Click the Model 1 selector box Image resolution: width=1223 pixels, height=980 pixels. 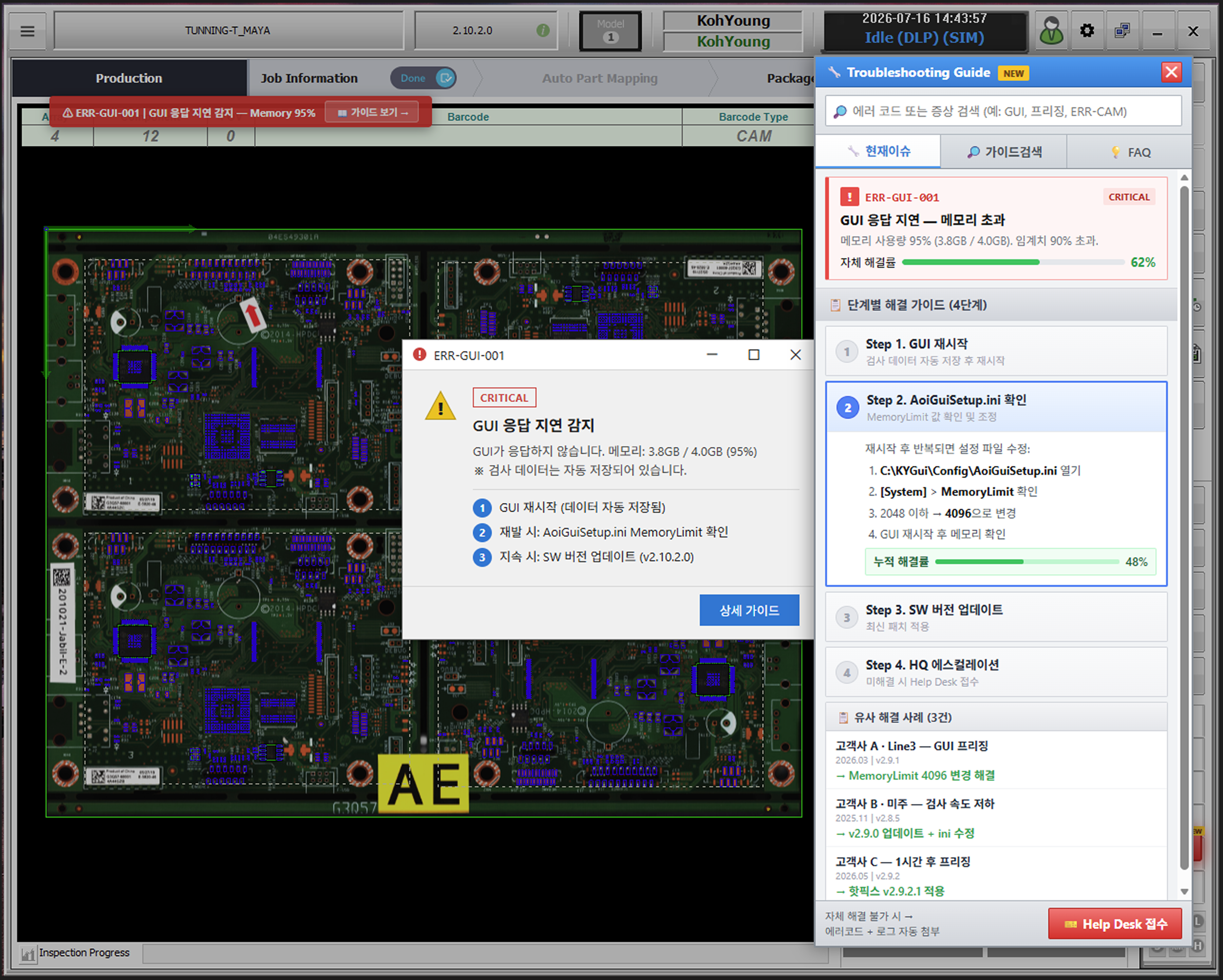[x=611, y=31]
